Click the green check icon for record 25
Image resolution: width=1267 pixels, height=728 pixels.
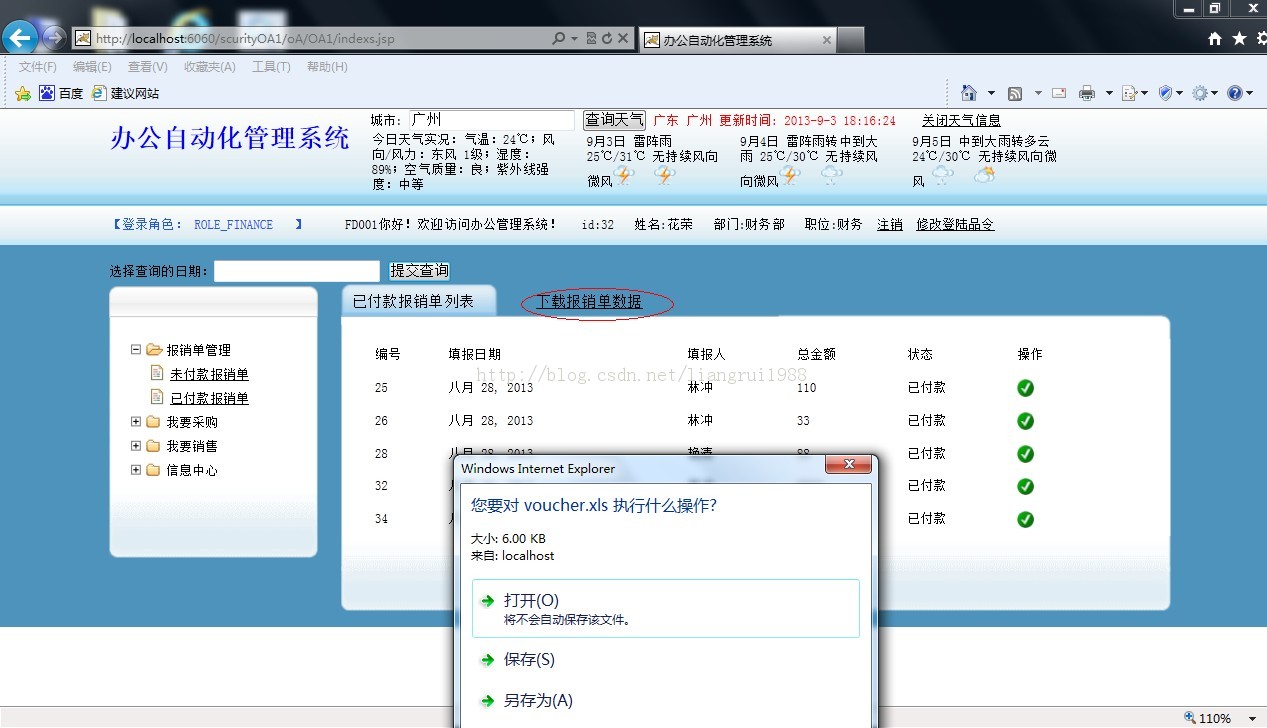coord(1024,387)
